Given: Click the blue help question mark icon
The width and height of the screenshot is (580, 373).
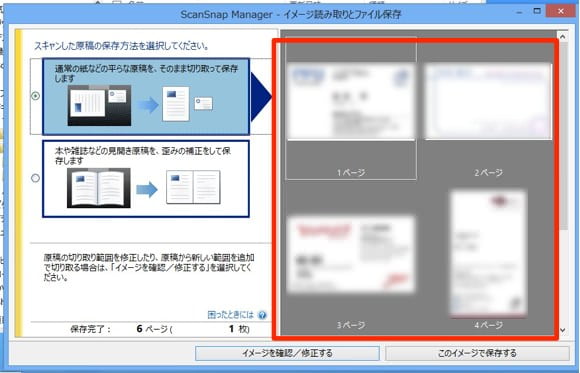Looking at the screenshot, I should (x=262, y=315).
